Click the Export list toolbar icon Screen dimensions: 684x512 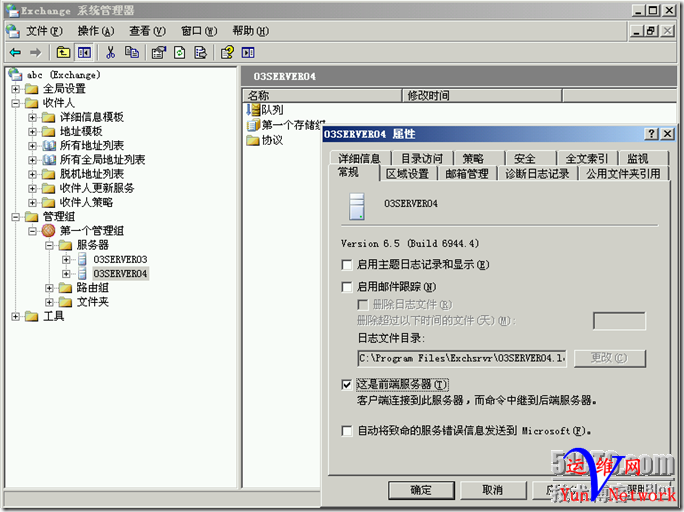[x=200, y=53]
